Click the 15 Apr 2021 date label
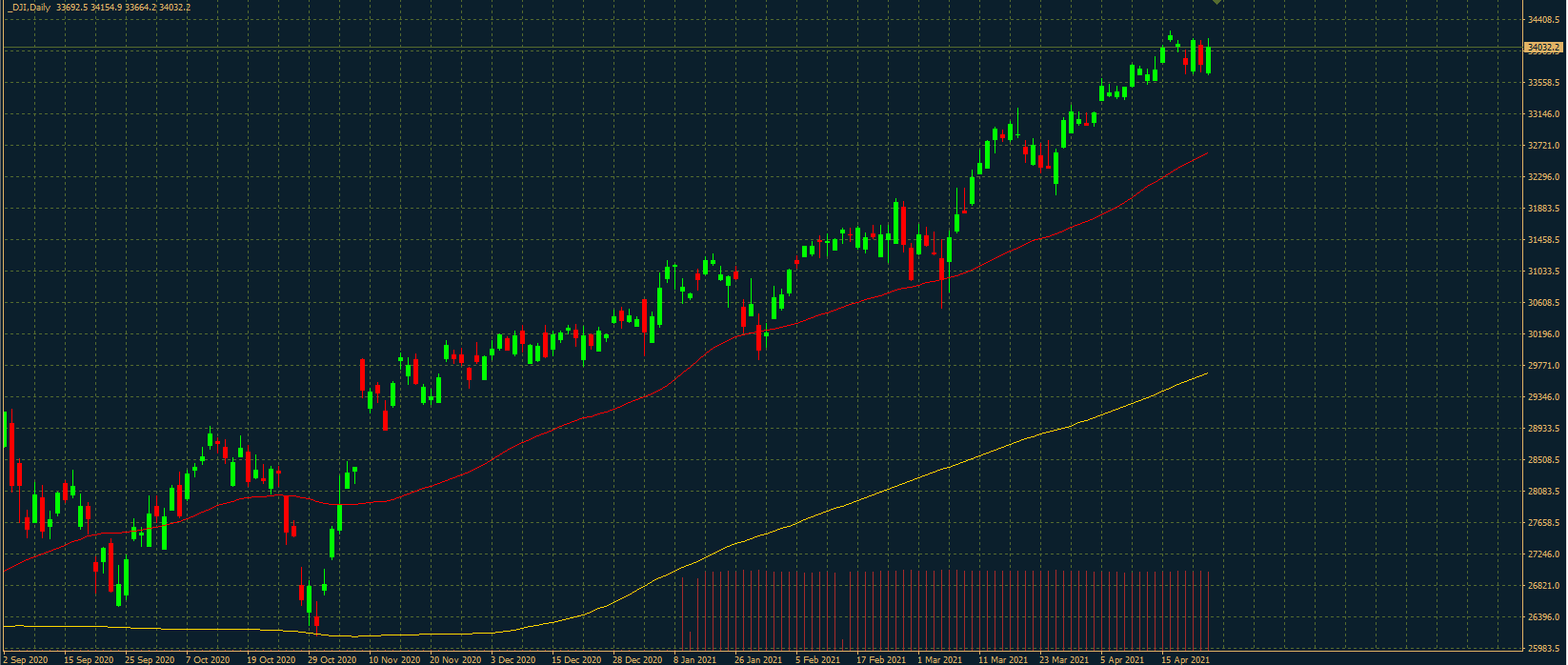 (1186, 659)
